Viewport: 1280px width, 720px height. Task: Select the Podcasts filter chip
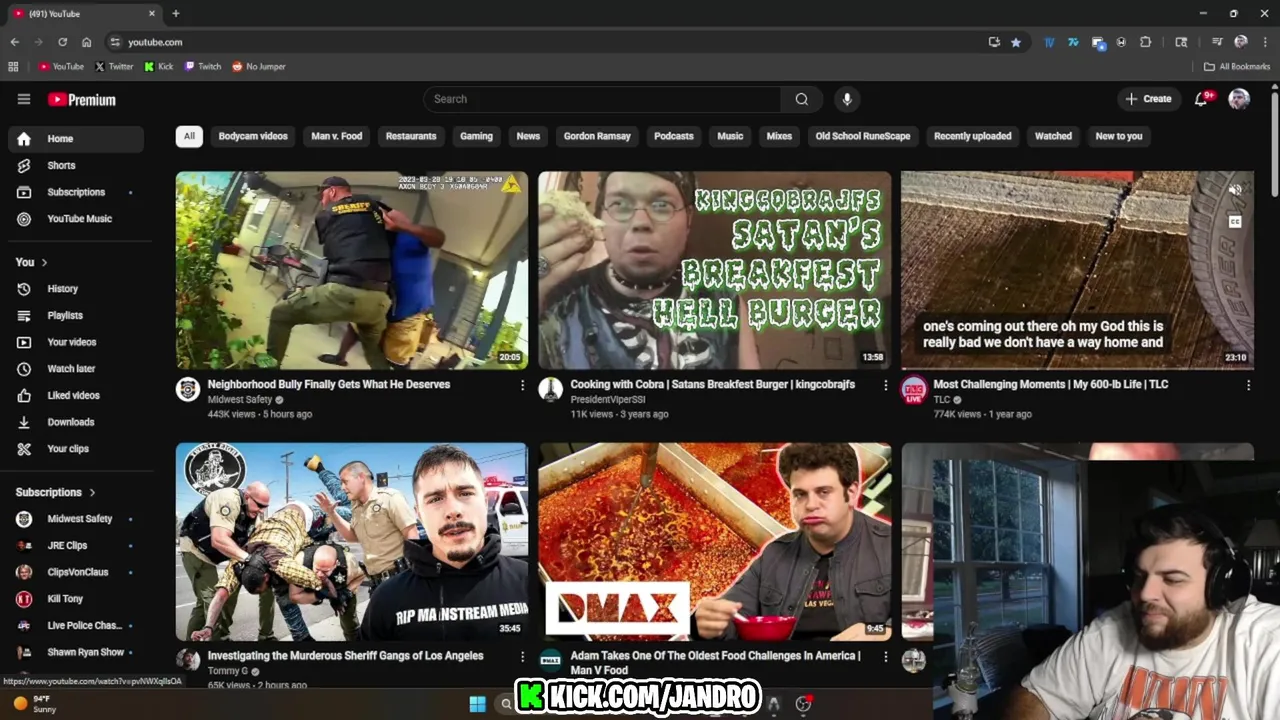(x=673, y=136)
